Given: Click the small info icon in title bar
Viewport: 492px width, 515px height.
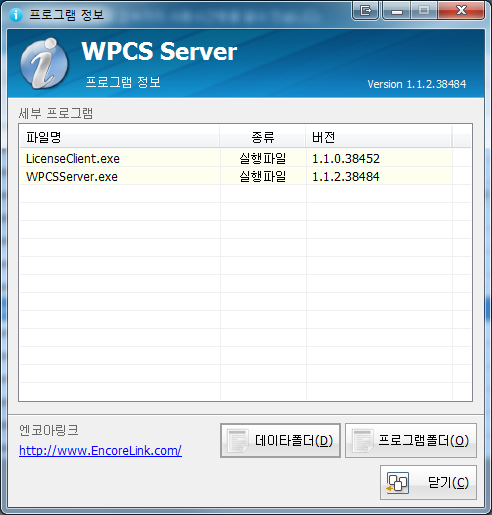Looking at the screenshot, I should coord(16,15).
